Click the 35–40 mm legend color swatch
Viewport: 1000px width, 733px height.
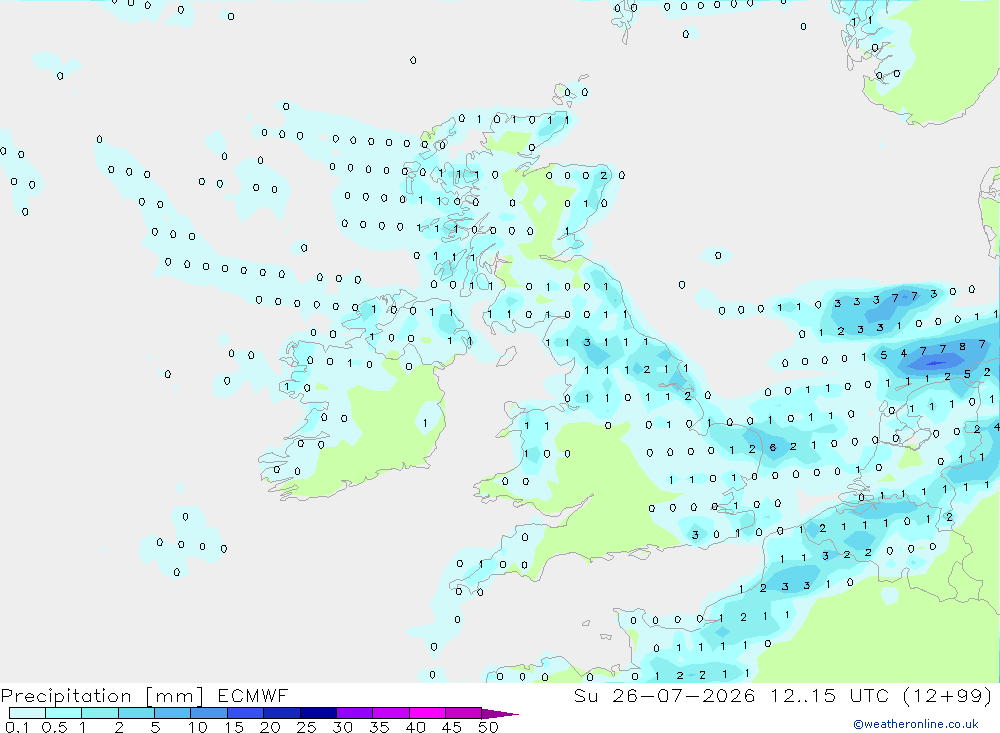391,713
